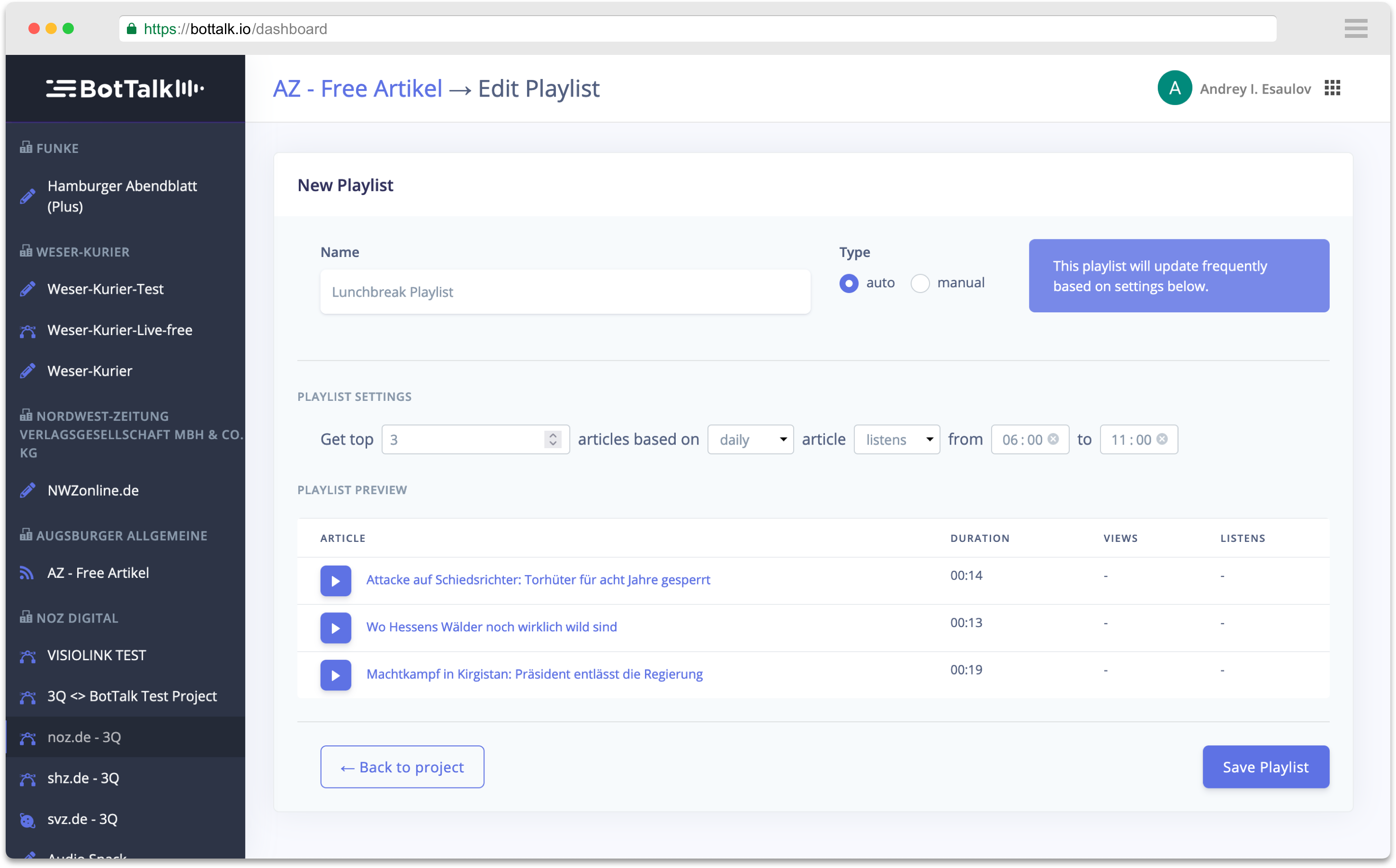Image resolution: width=1396 pixels, height=868 pixels.
Task: Click the pencil icon beside Weser-Kurier-Test
Action: point(27,289)
